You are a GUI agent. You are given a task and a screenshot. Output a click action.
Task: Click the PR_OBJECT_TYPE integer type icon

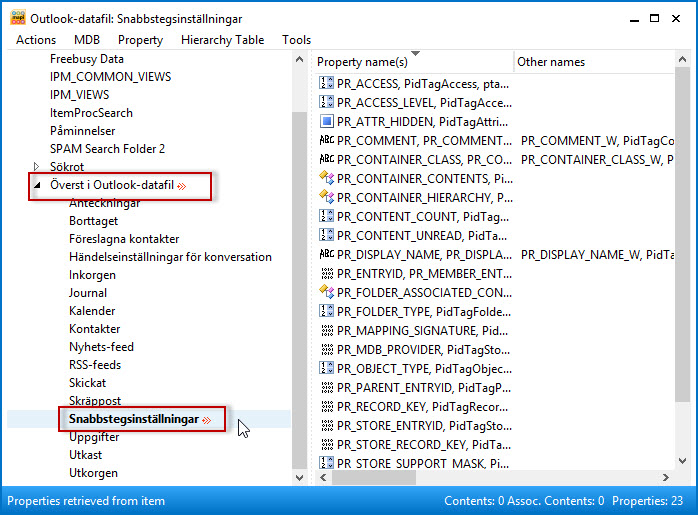click(326, 368)
